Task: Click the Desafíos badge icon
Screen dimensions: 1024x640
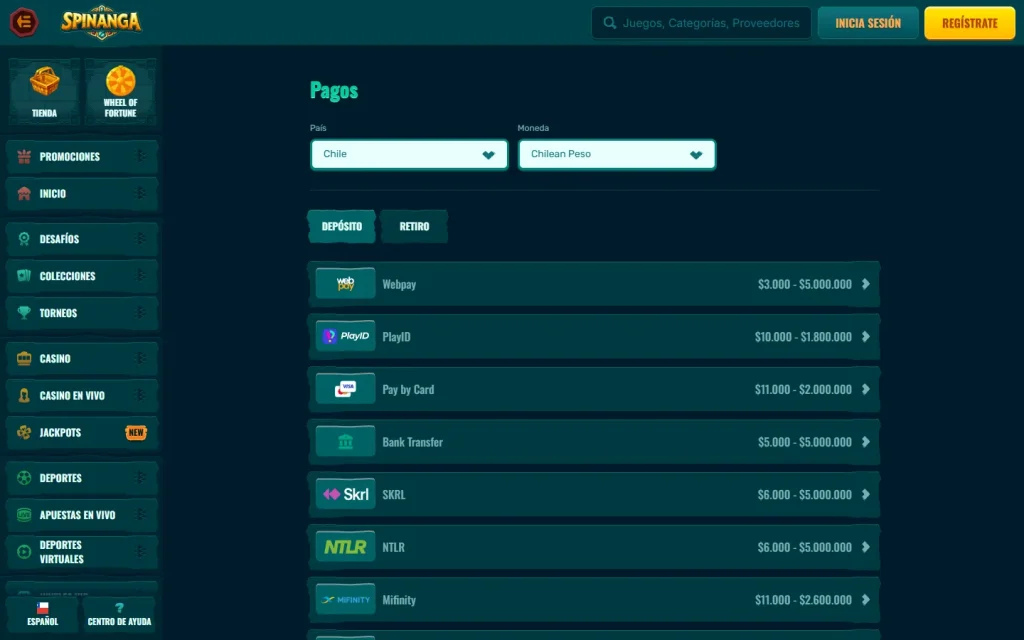Action: point(24,239)
